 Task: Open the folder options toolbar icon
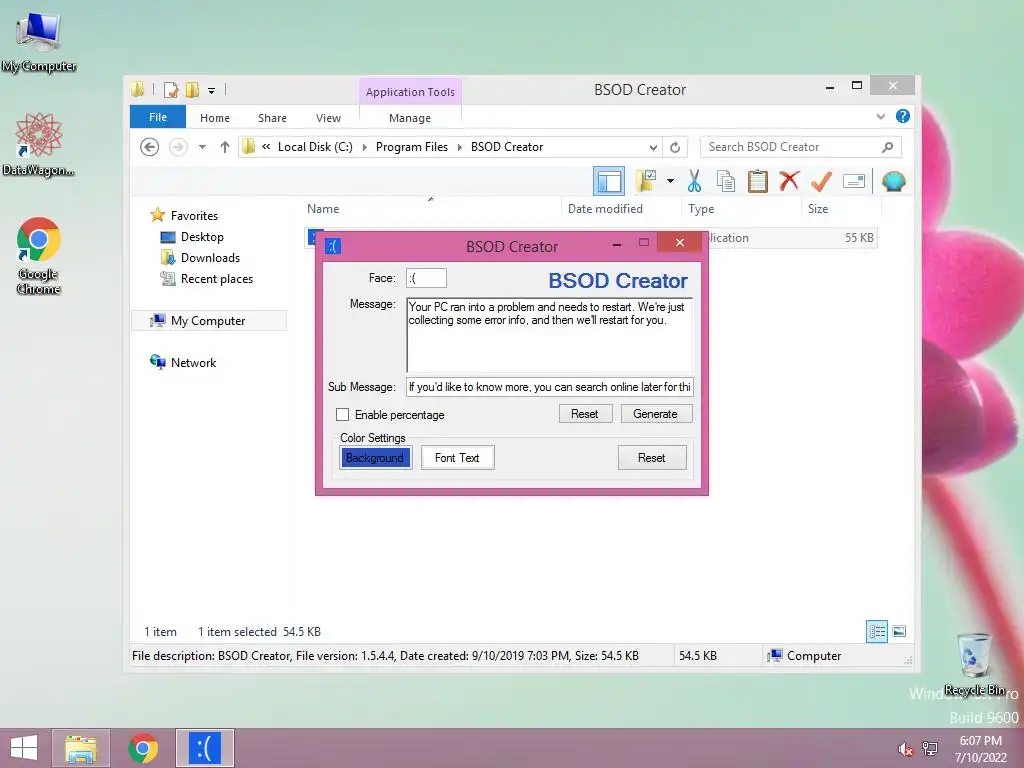click(x=646, y=181)
